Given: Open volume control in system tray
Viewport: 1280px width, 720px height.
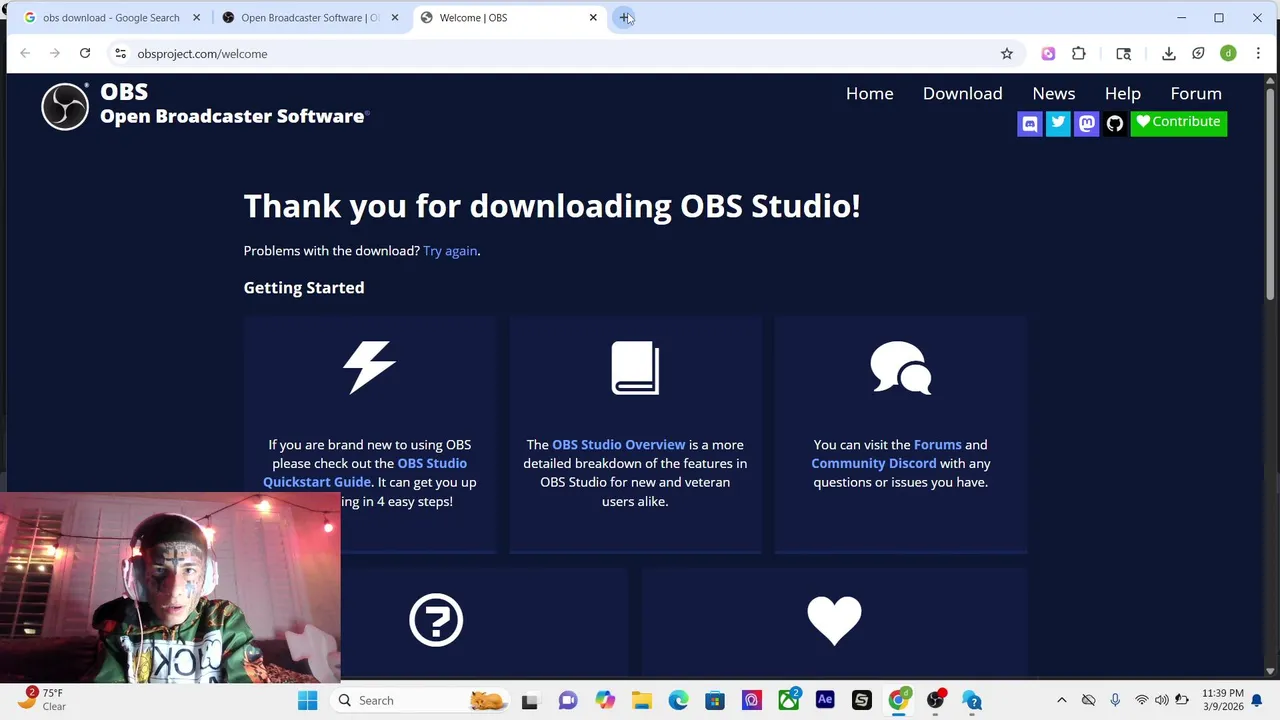Looking at the screenshot, I should (x=1161, y=700).
